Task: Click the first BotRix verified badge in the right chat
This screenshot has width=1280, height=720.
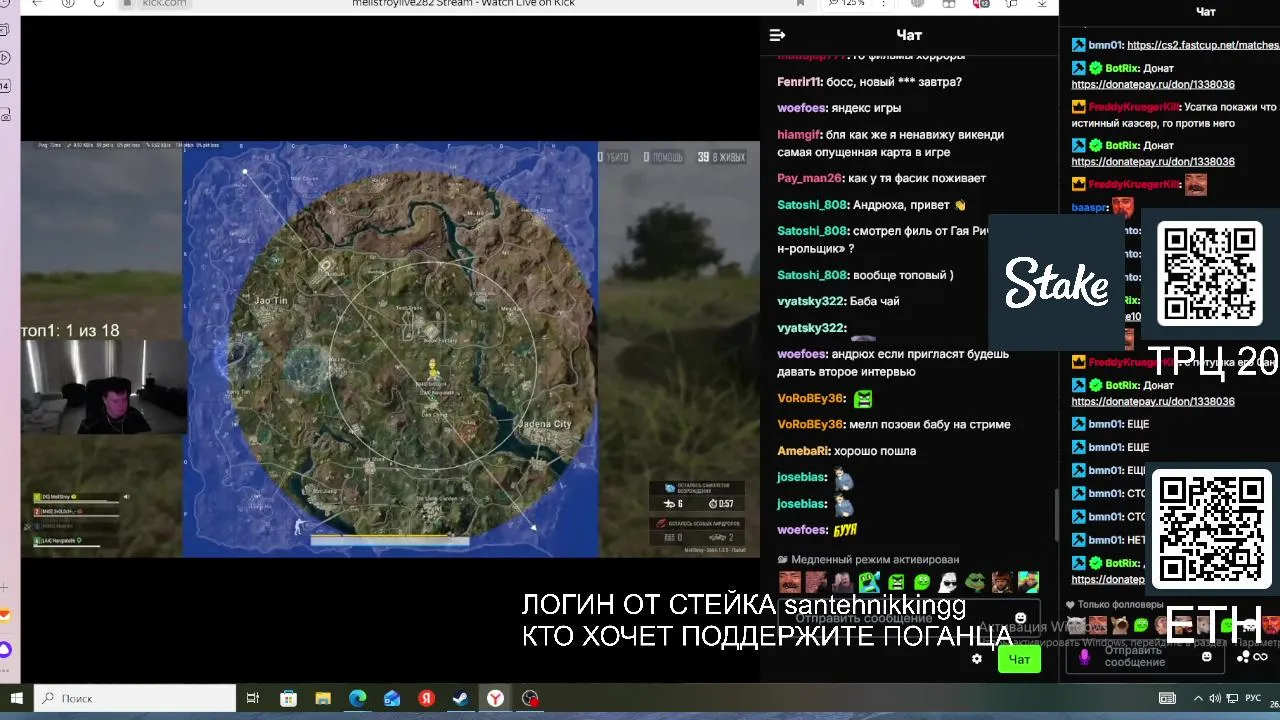Action: 1096,69
